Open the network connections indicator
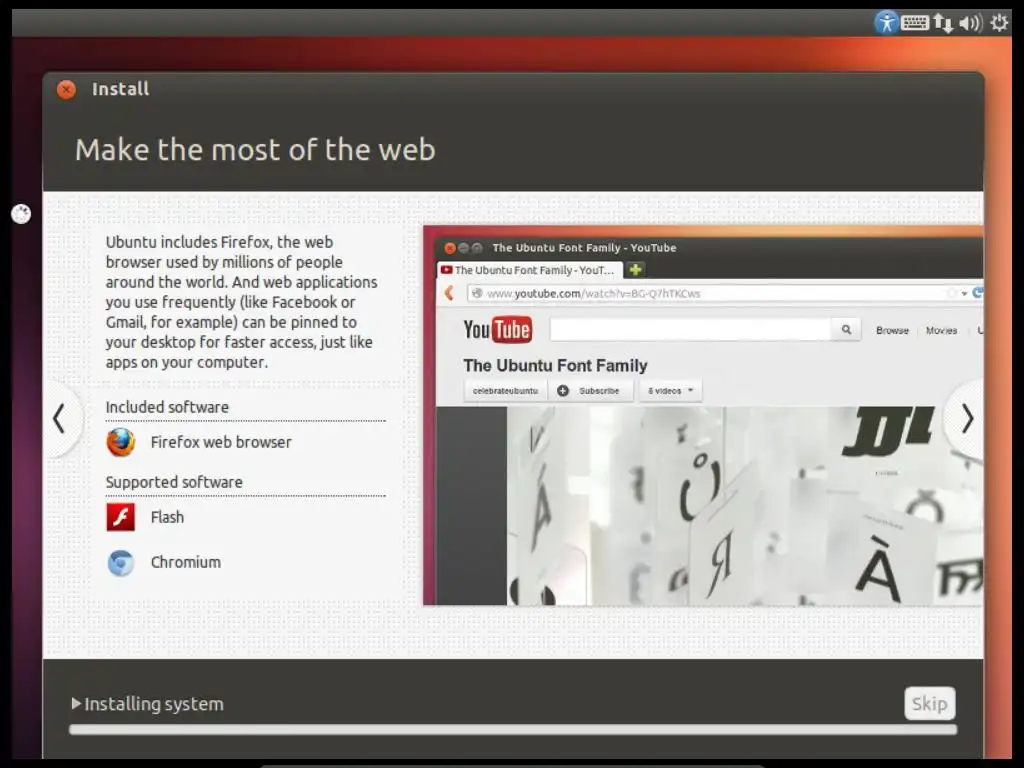The width and height of the screenshot is (1024, 768). pyautogui.click(x=943, y=23)
